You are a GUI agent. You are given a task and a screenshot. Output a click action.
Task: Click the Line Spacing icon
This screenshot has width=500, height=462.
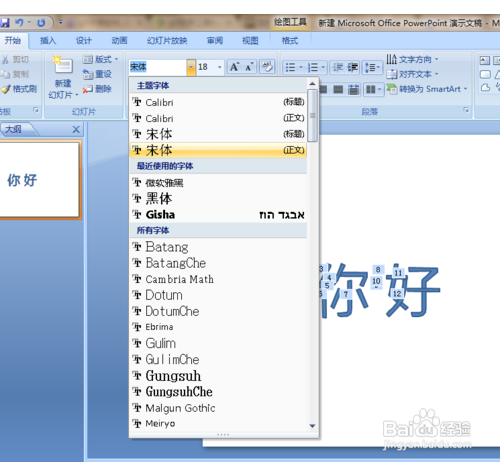(372, 67)
